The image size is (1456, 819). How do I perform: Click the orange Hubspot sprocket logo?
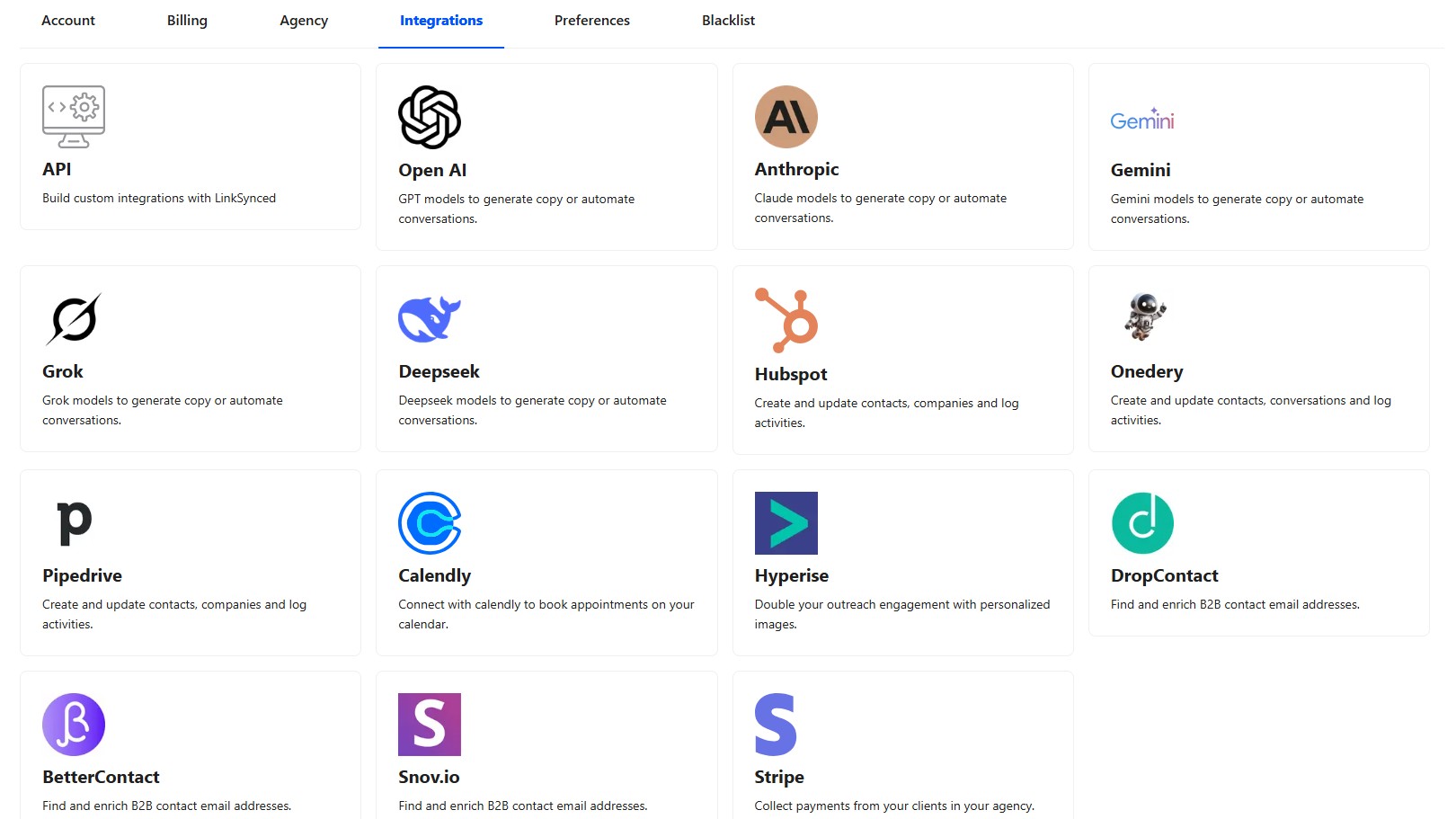[786, 320]
